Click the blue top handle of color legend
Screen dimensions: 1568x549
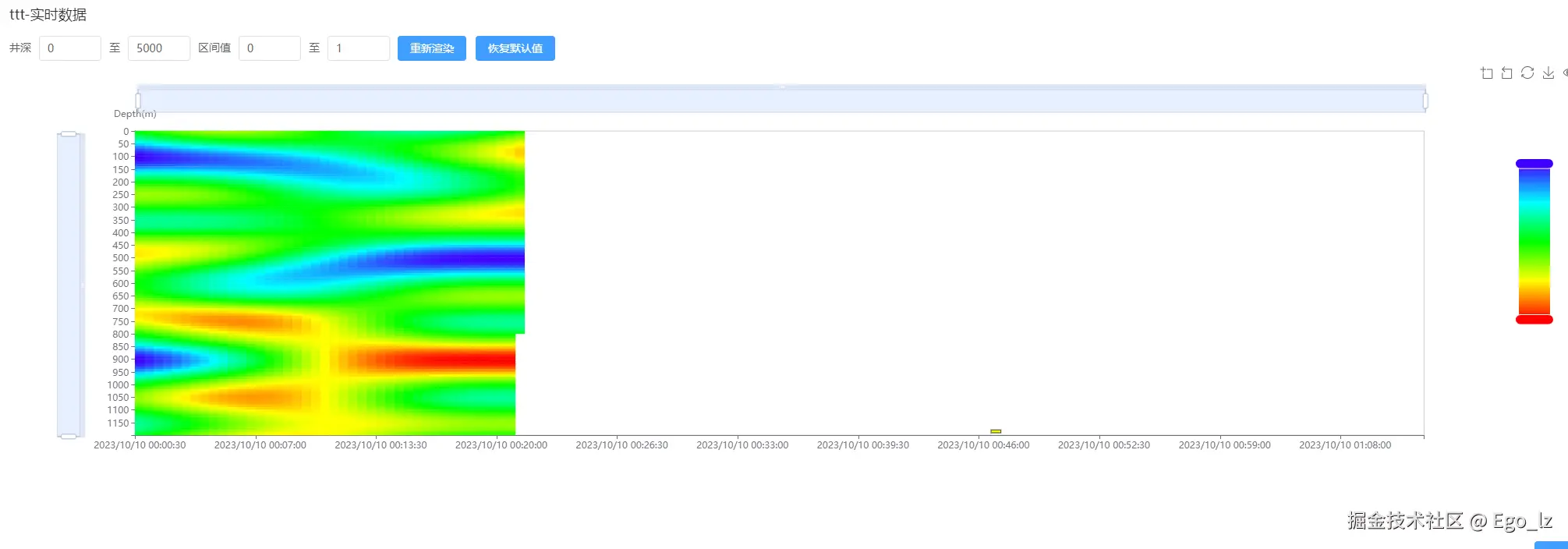pyautogui.click(x=1534, y=164)
